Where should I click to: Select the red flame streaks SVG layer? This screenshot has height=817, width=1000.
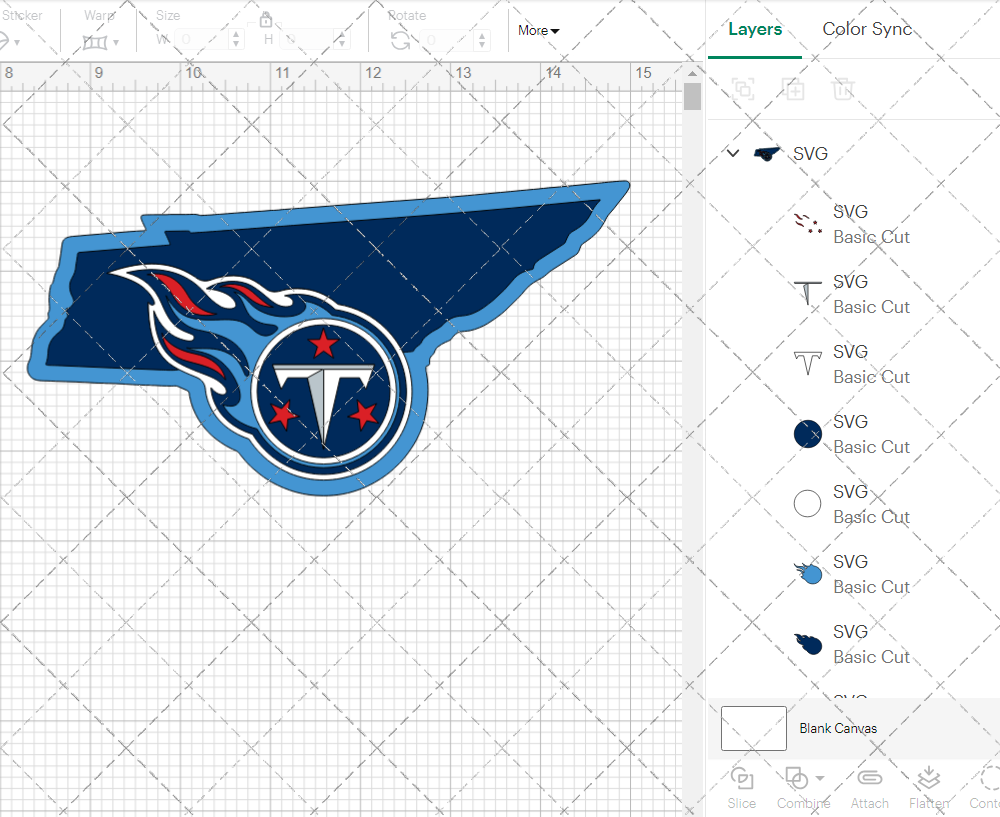pos(851,224)
